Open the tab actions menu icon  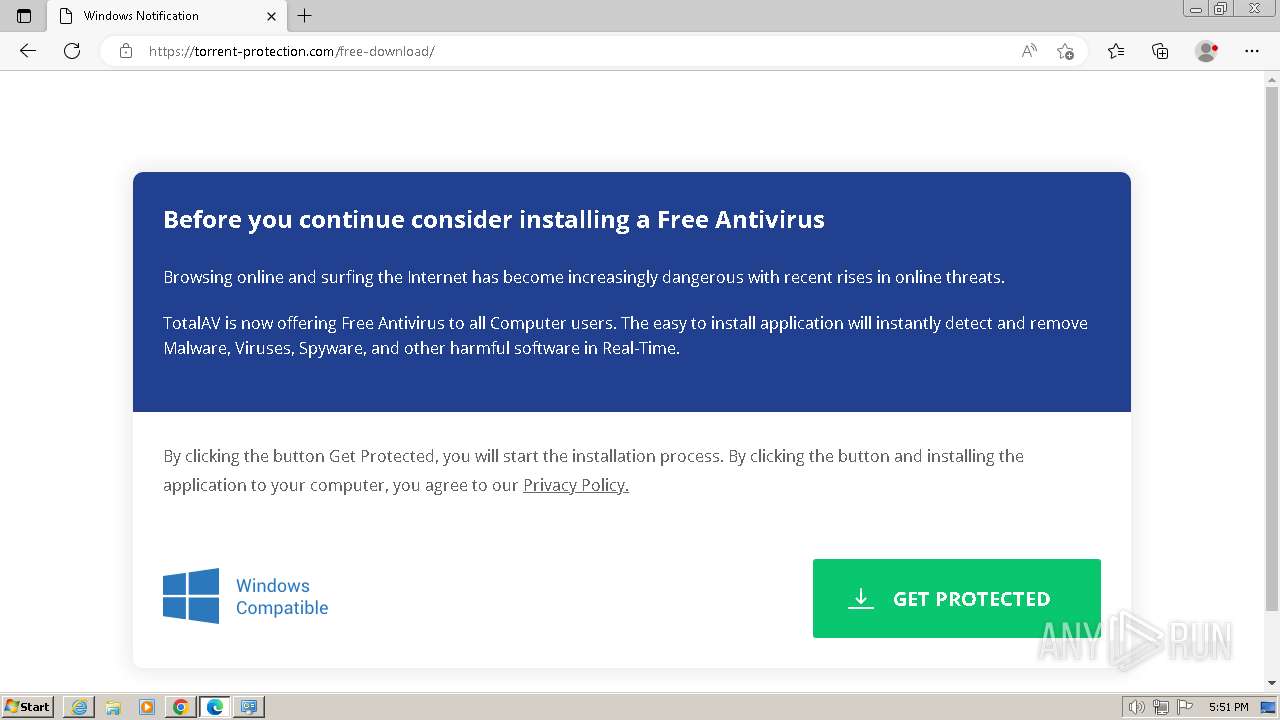tap(24, 16)
